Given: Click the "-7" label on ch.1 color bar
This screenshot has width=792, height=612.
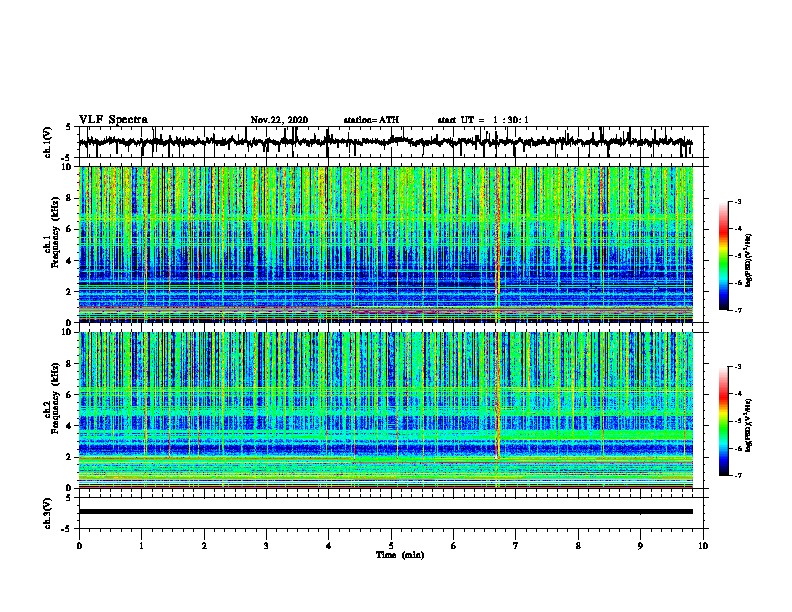Looking at the screenshot, I should 738,310.
